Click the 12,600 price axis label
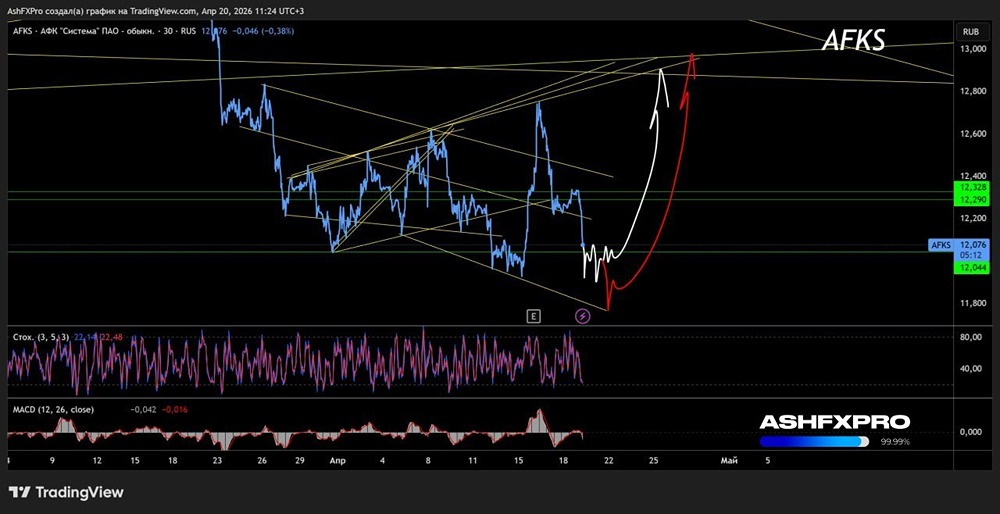Viewport: 1000px width, 514px height. click(x=973, y=134)
